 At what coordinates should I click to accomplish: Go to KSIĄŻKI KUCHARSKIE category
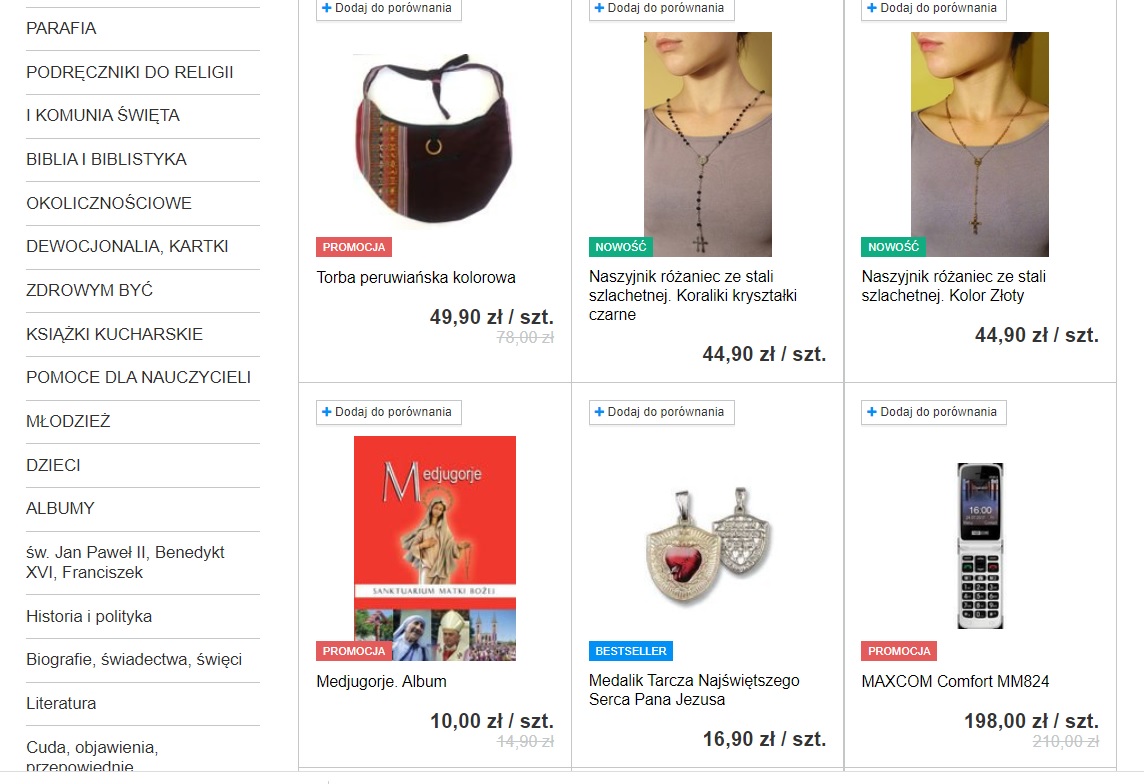tap(115, 334)
